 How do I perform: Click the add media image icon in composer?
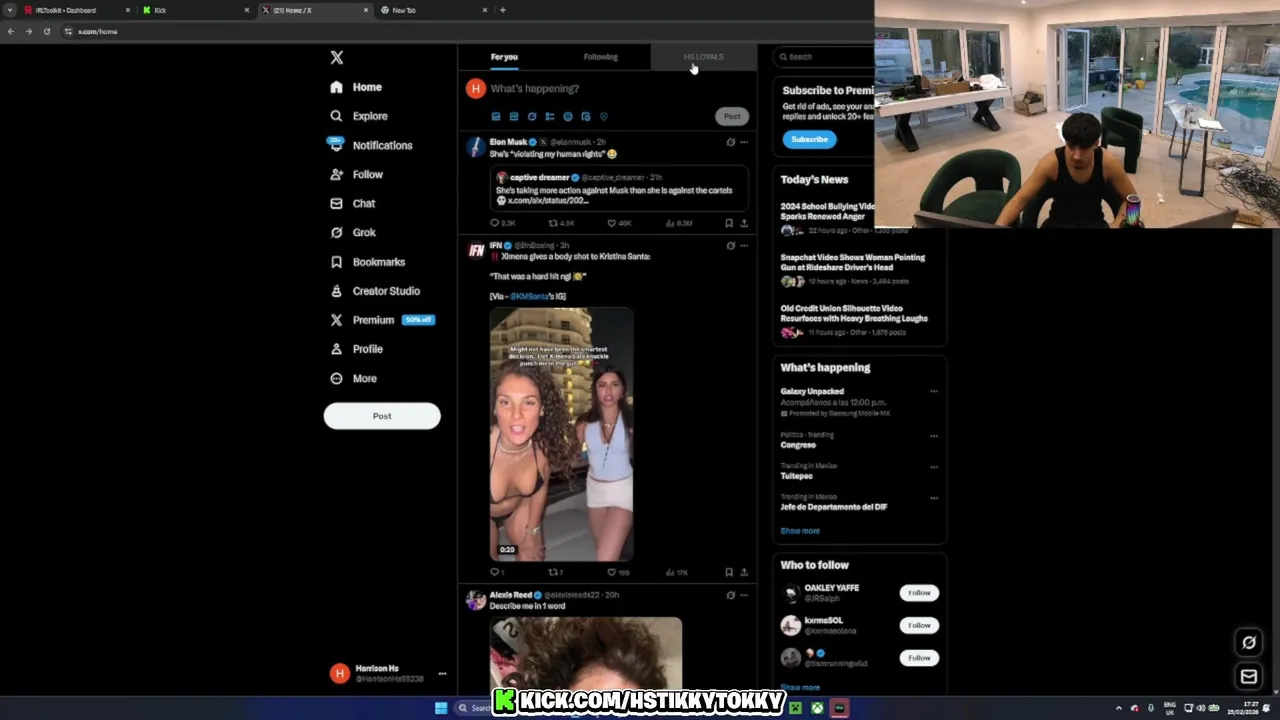(496, 116)
